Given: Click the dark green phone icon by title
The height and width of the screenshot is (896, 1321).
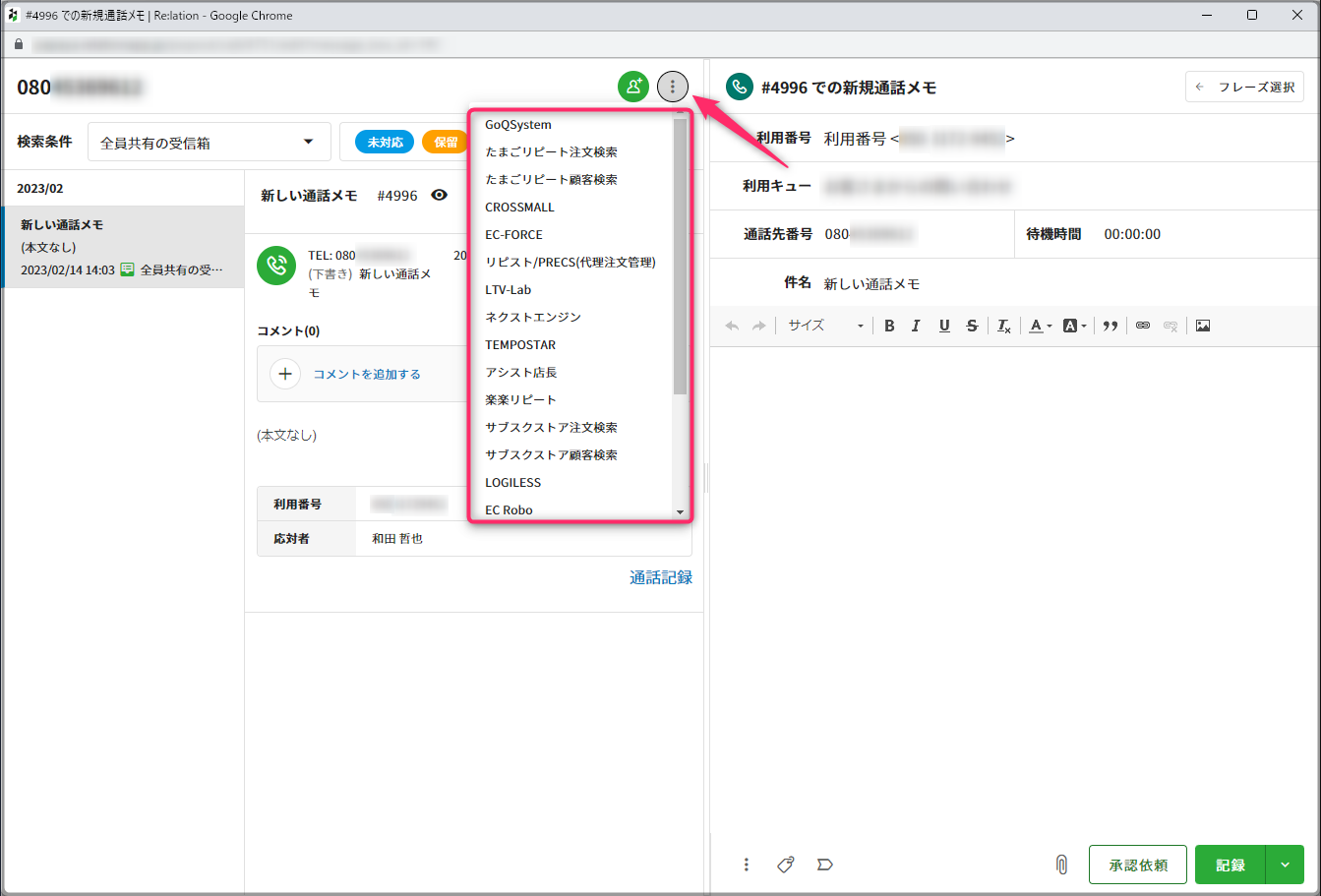Looking at the screenshot, I should tap(739, 87).
